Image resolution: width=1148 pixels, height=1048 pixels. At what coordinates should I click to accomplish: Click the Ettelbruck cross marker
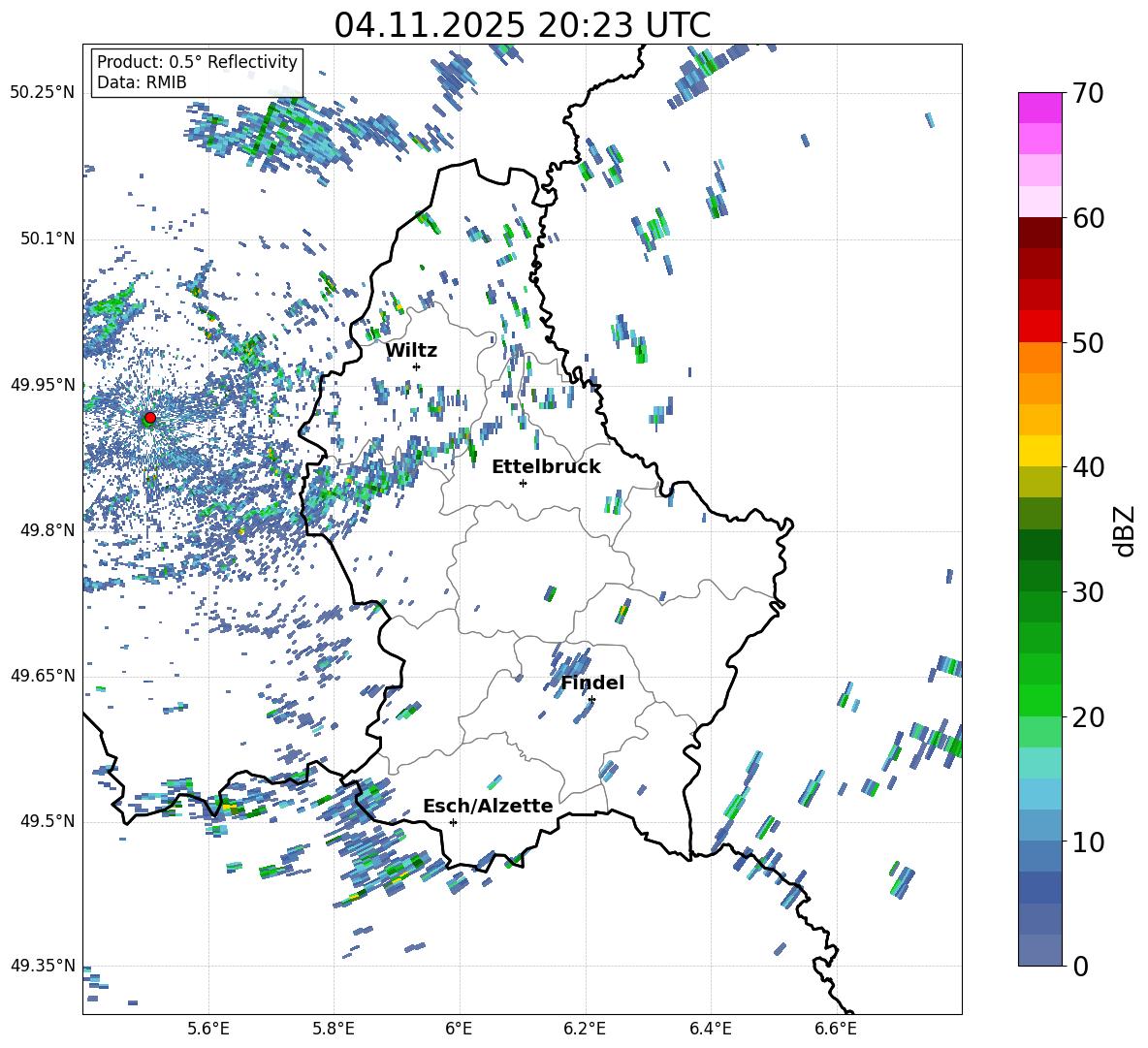coord(523,483)
